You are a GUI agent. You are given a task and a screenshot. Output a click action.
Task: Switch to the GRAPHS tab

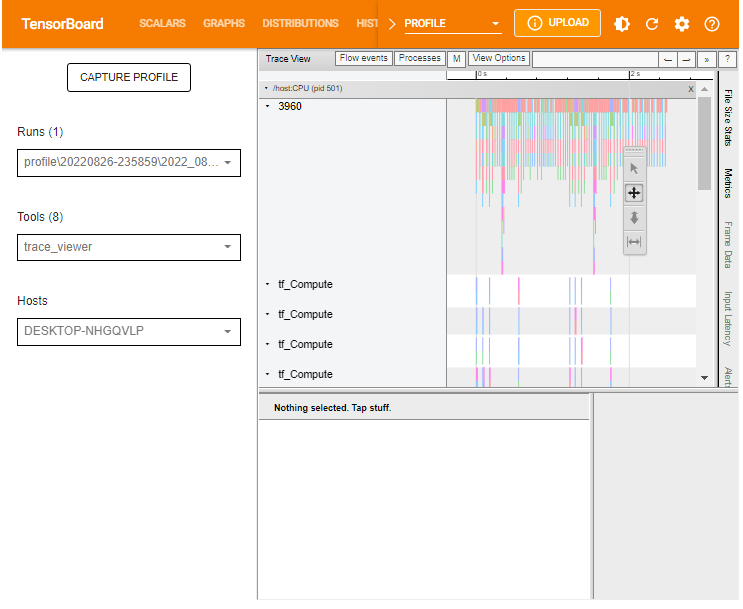tap(224, 23)
